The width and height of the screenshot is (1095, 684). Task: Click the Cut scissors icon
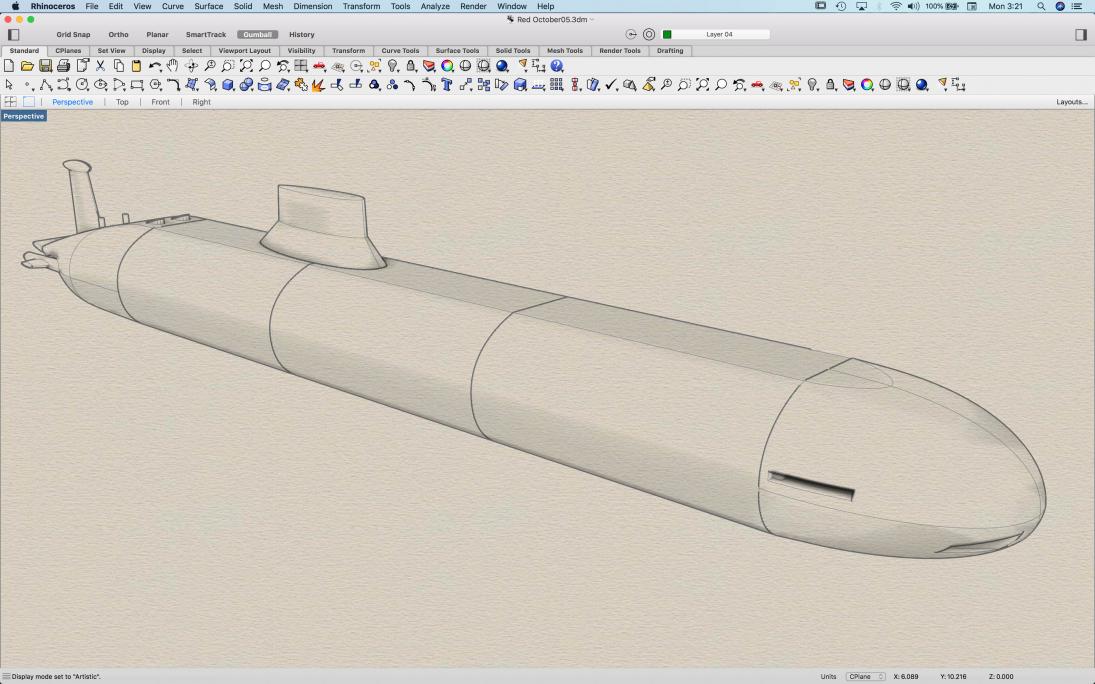(100, 66)
